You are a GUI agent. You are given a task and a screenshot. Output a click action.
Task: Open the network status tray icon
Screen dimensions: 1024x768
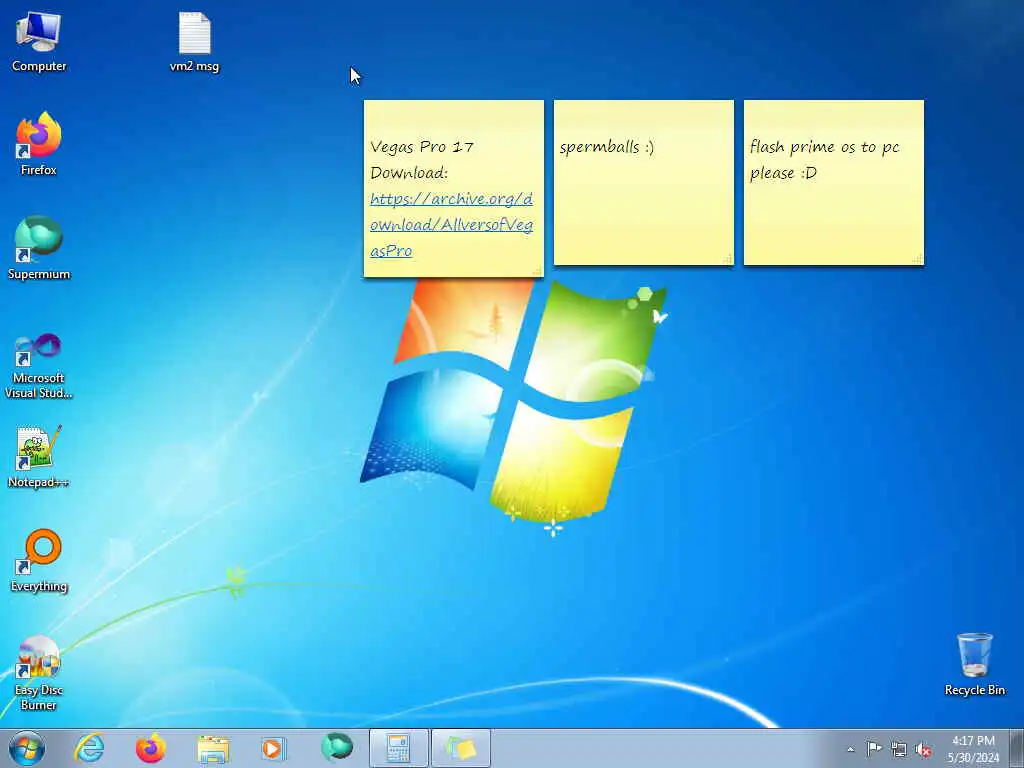[x=899, y=749]
